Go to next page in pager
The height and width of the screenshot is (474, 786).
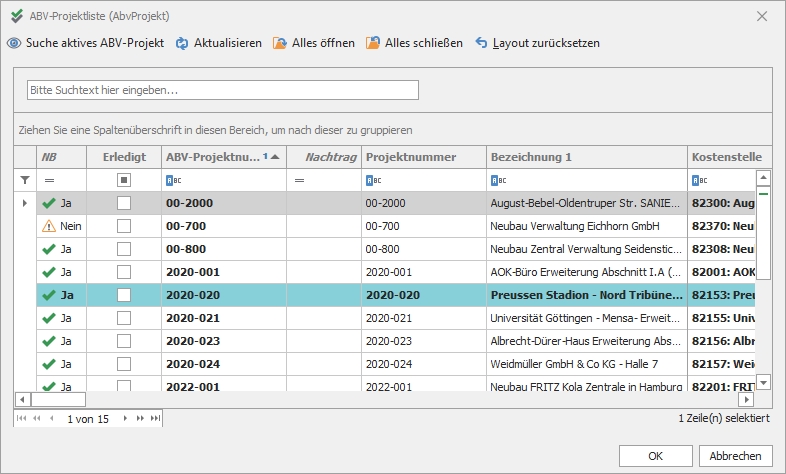click(126, 419)
